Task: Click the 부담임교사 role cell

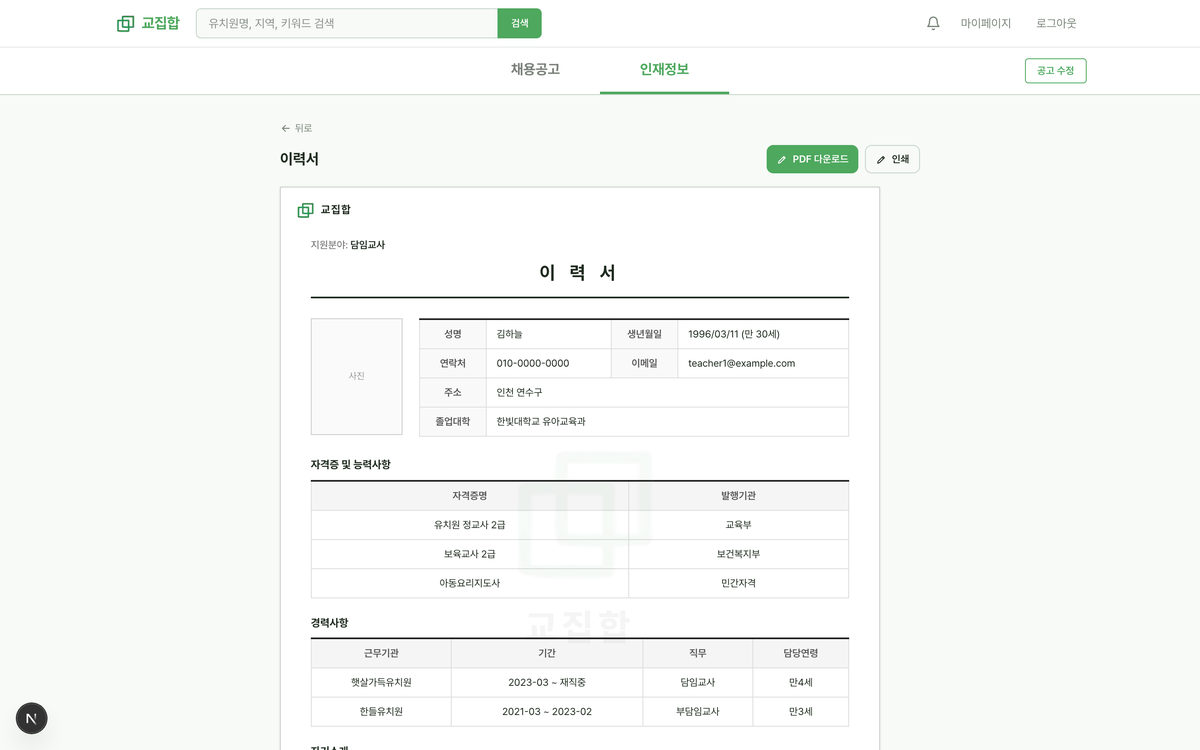Action: [x=698, y=712]
